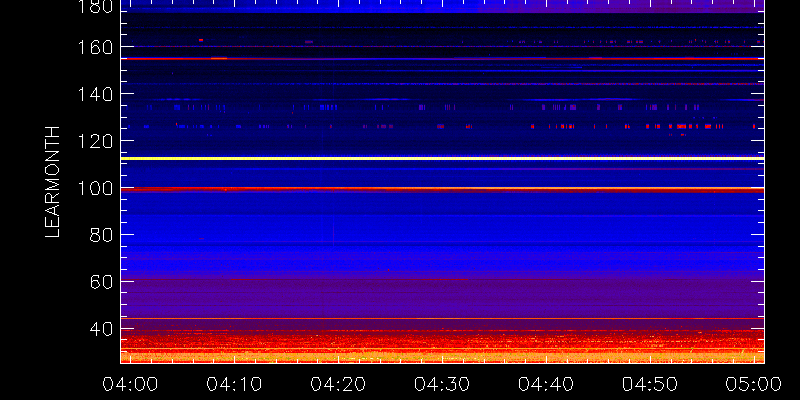The width and height of the screenshot is (800, 400).
Task: Click the 04:30 time axis label
Action: pos(442,384)
